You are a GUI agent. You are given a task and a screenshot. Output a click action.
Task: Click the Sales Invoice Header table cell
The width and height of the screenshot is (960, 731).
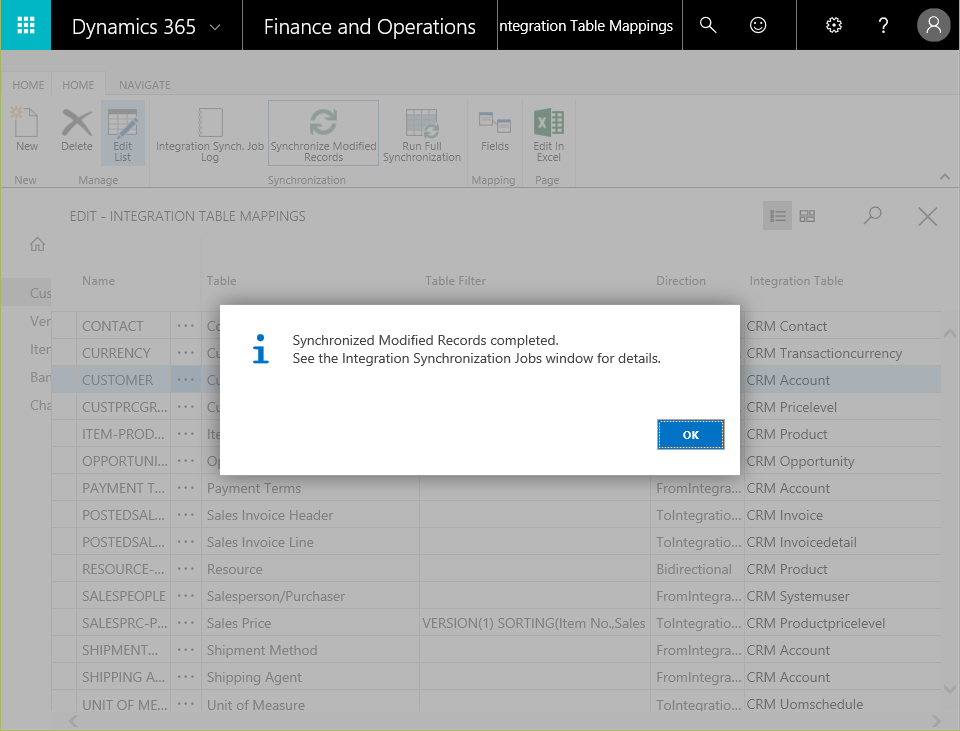tap(310, 515)
